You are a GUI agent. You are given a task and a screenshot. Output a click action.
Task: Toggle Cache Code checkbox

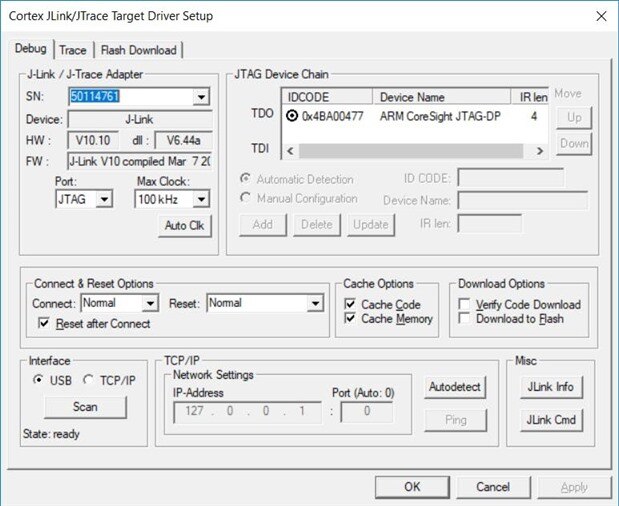click(x=350, y=304)
